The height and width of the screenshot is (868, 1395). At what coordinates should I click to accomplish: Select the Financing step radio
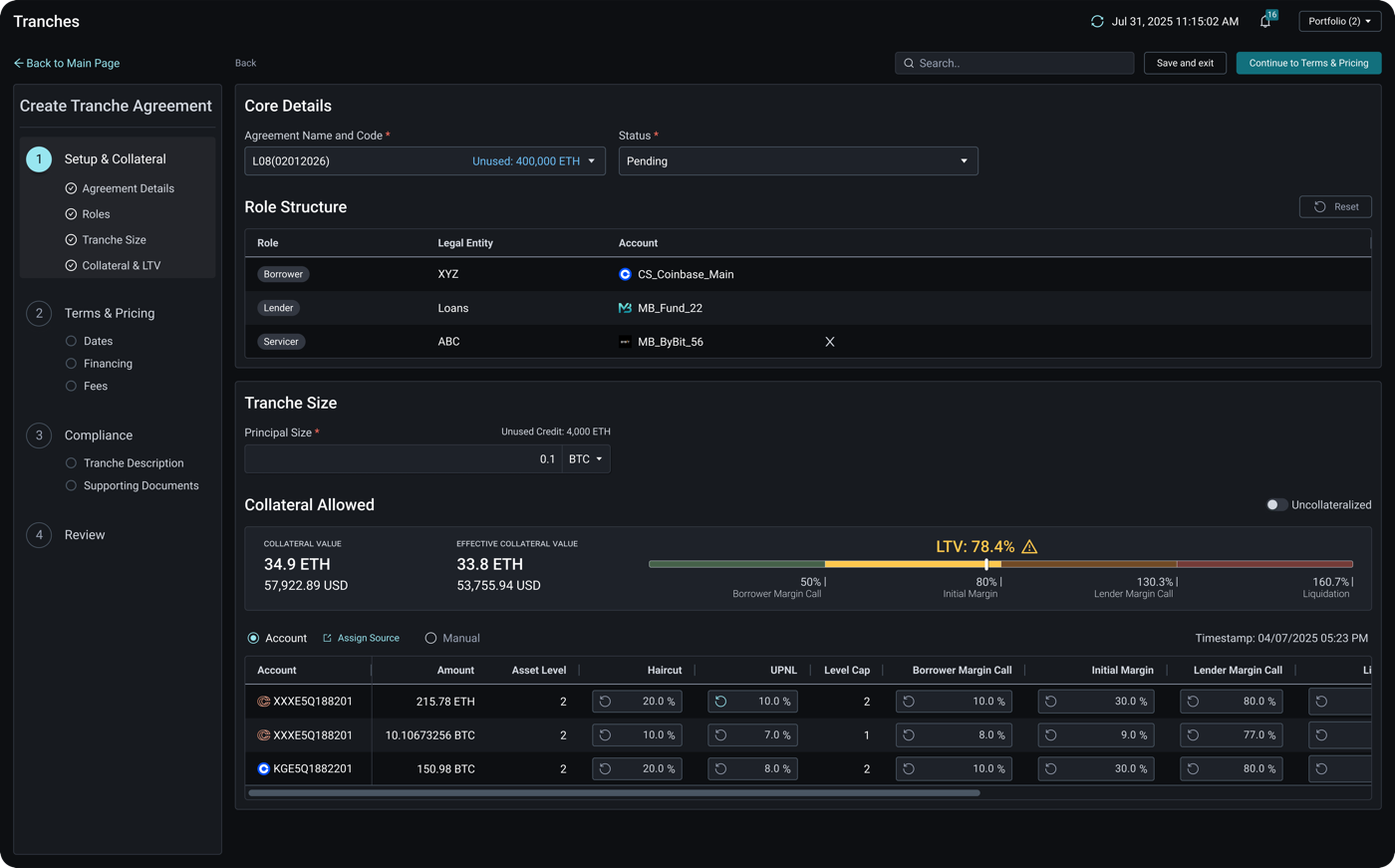click(x=71, y=364)
